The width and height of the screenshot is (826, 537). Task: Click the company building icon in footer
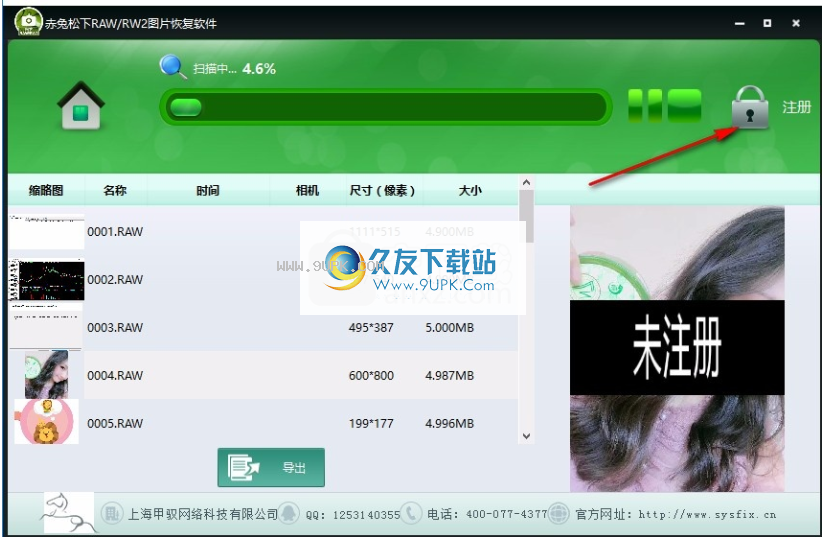coord(111,513)
